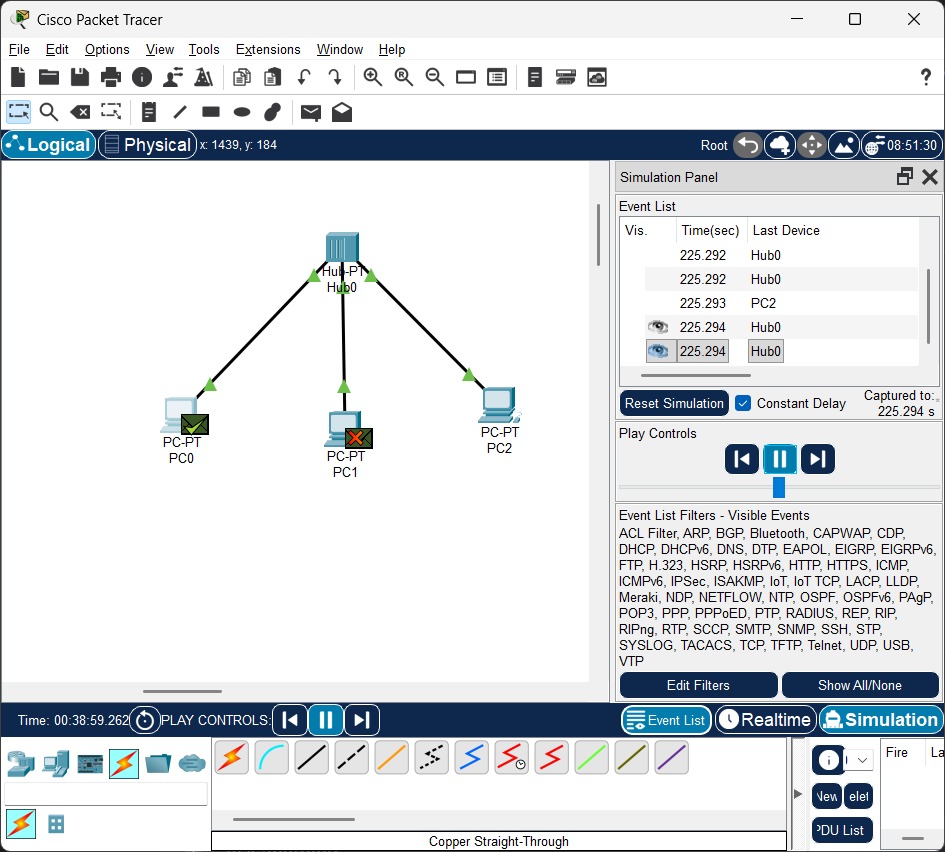Open the scenario dropdown near PDU List
Screen dimensions: 945x852
[862, 760]
